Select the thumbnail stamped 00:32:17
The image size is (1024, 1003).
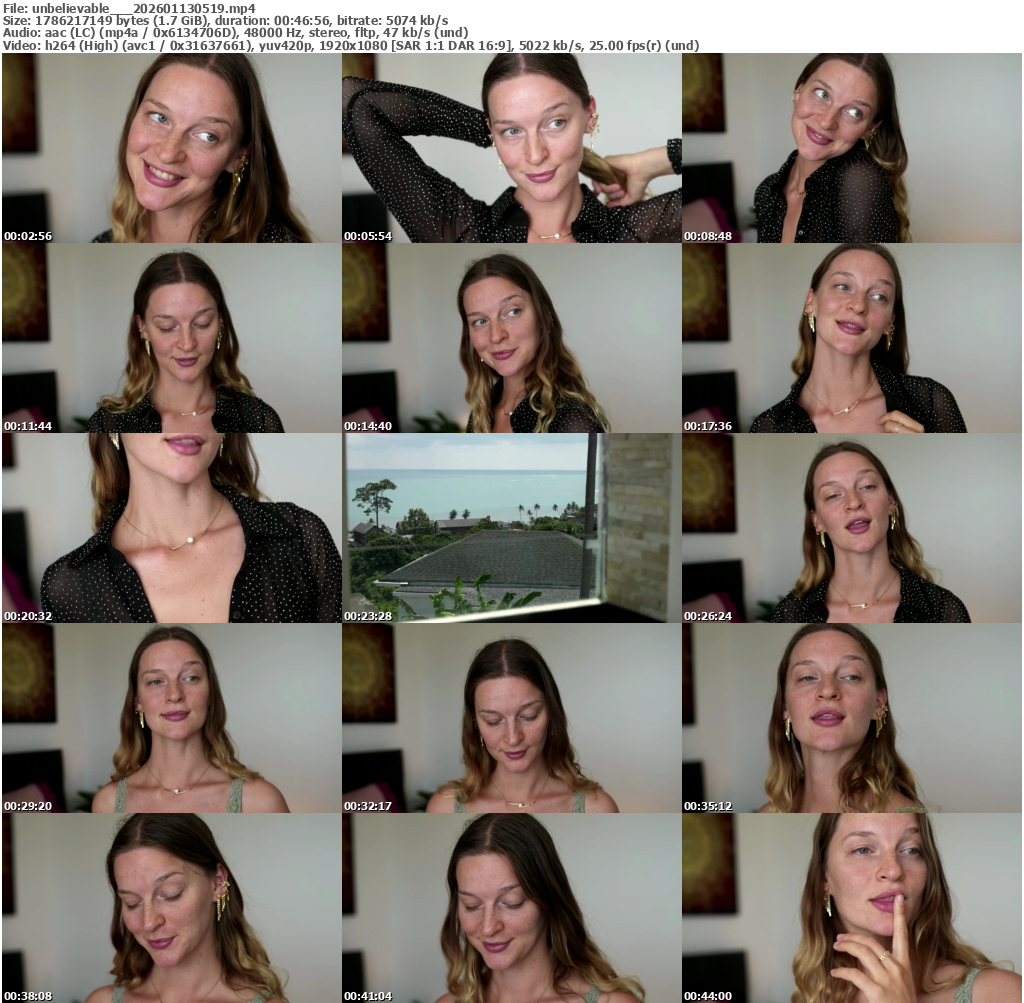click(x=512, y=718)
